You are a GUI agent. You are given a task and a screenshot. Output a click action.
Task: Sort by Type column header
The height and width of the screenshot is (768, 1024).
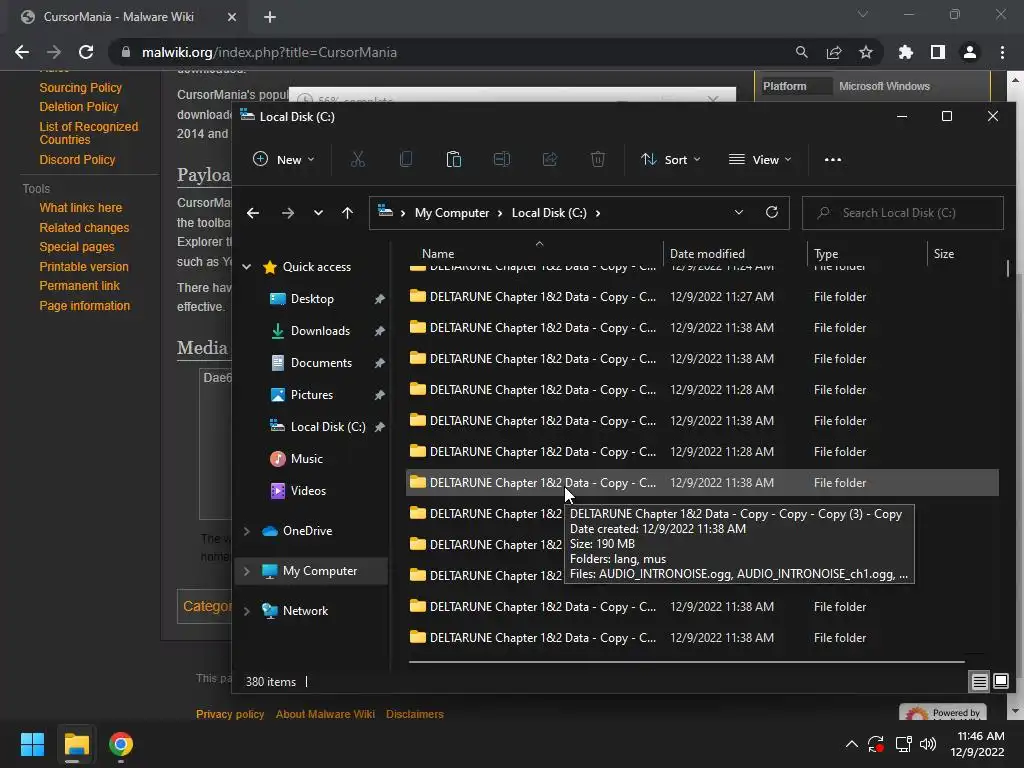click(826, 254)
